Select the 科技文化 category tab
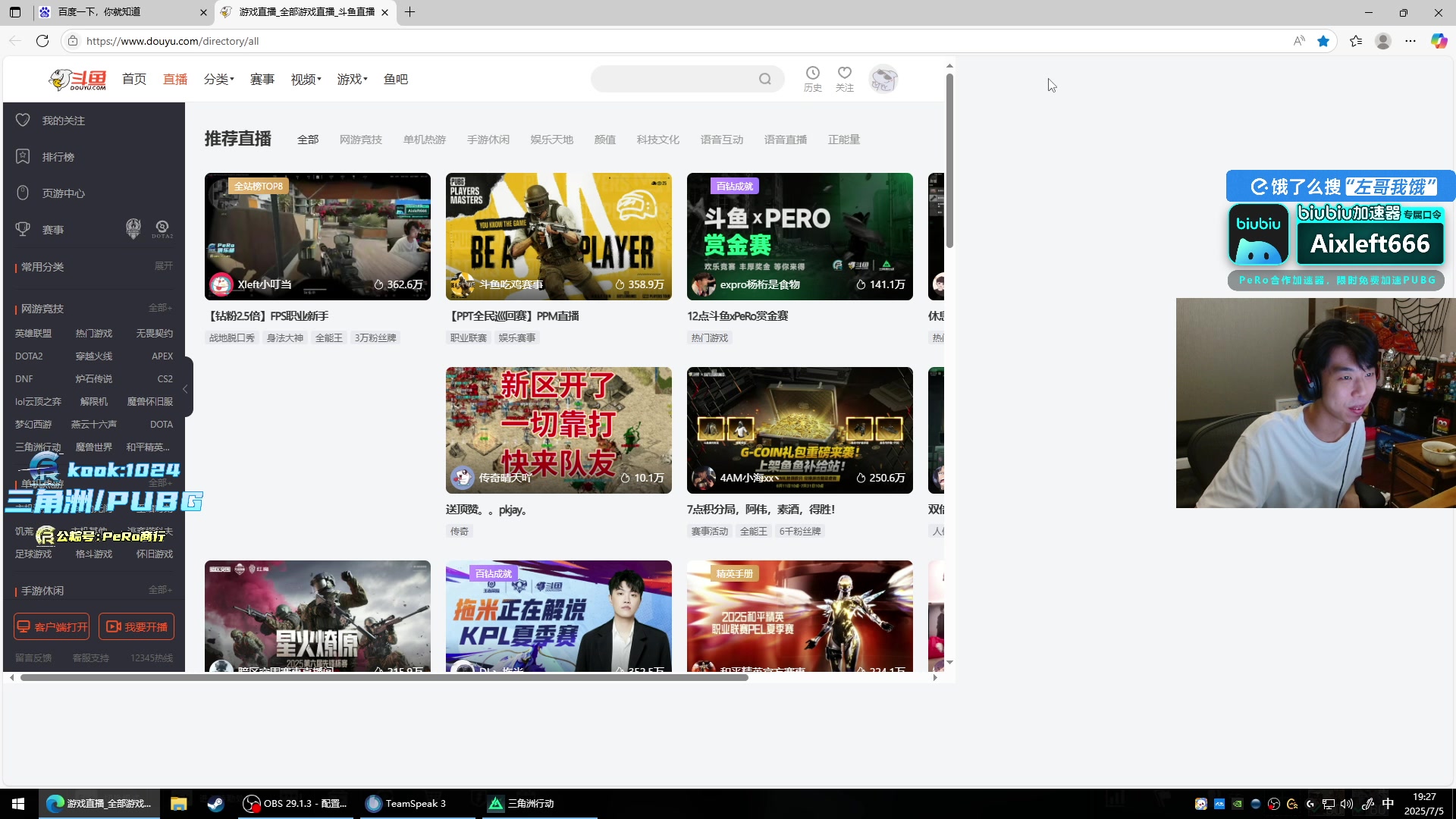The height and width of the screenshot is (819, 1456). point(658,140)
